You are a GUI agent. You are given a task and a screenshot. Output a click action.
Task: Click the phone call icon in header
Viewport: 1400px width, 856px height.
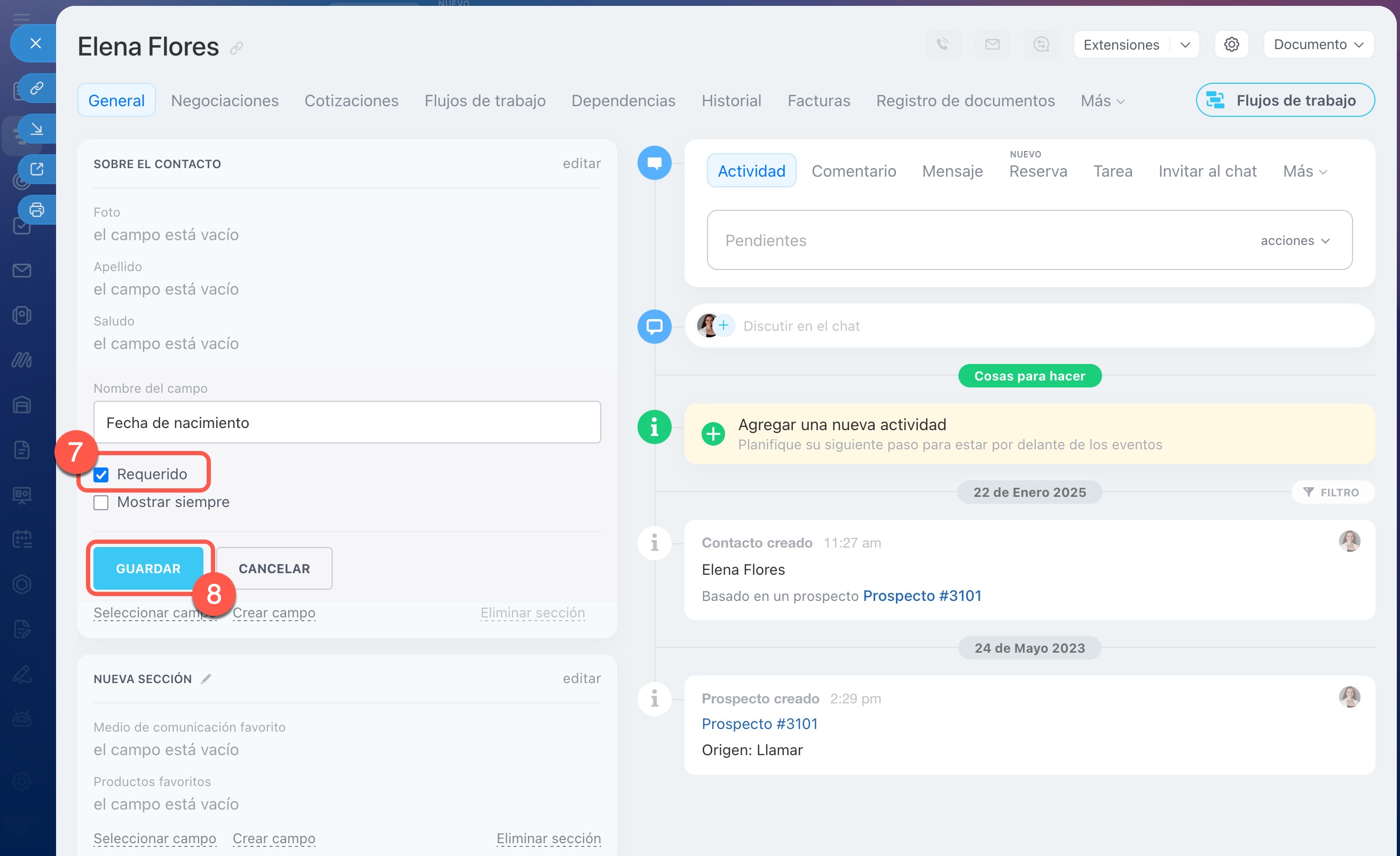(942, 44)
